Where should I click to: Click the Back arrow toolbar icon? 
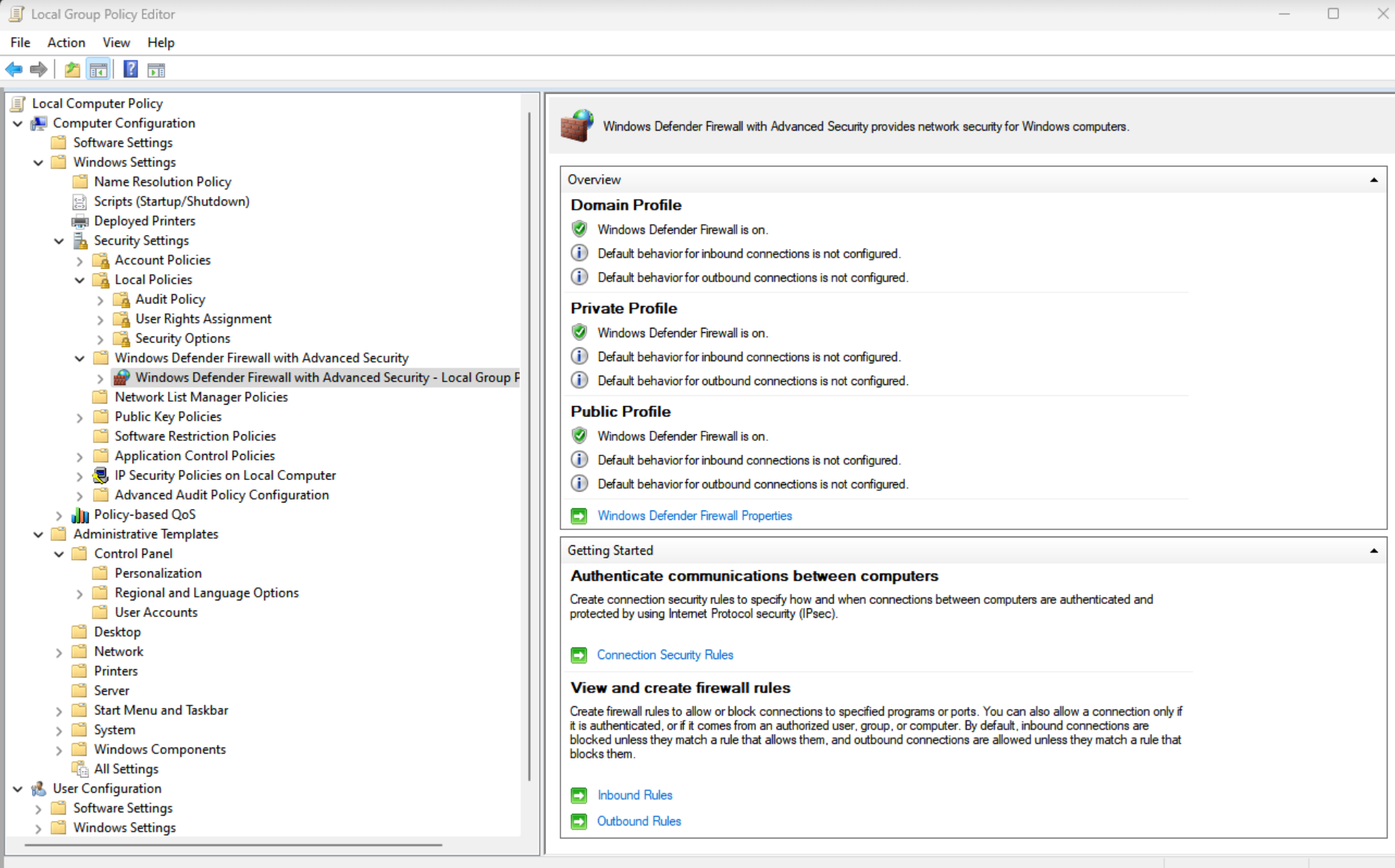click(14, 70)
